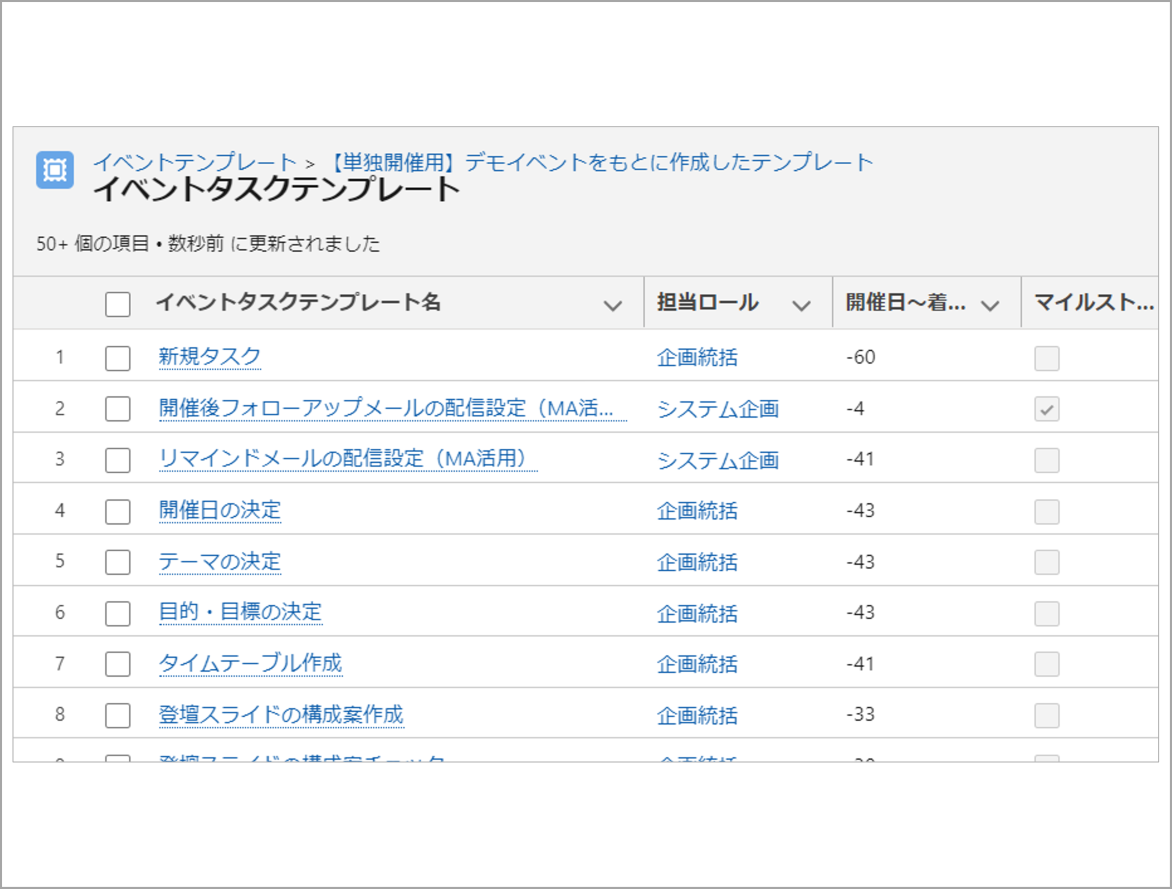Screen dimensions: 1172x889
Task: Click the 目的・目標の決定 task link
Action: (x=240, y=612)
